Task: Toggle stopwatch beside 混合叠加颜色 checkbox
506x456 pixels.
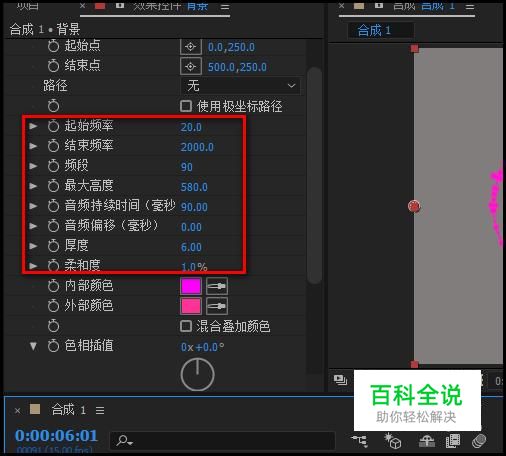Action: click(53, 326)
